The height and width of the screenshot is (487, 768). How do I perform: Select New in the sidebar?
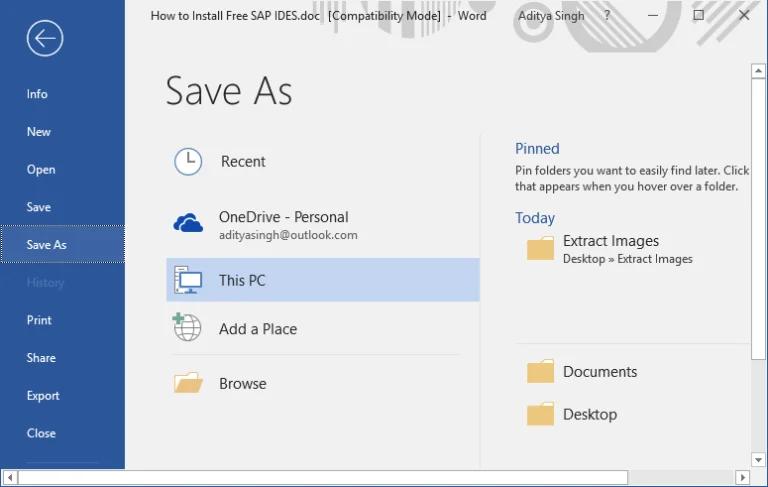pos(39,132)
